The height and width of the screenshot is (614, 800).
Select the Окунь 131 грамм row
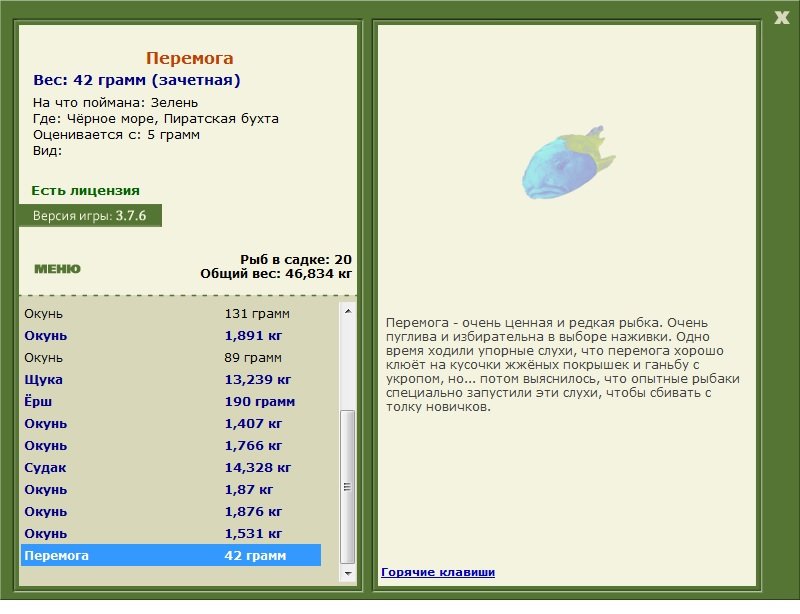(171, 313)
